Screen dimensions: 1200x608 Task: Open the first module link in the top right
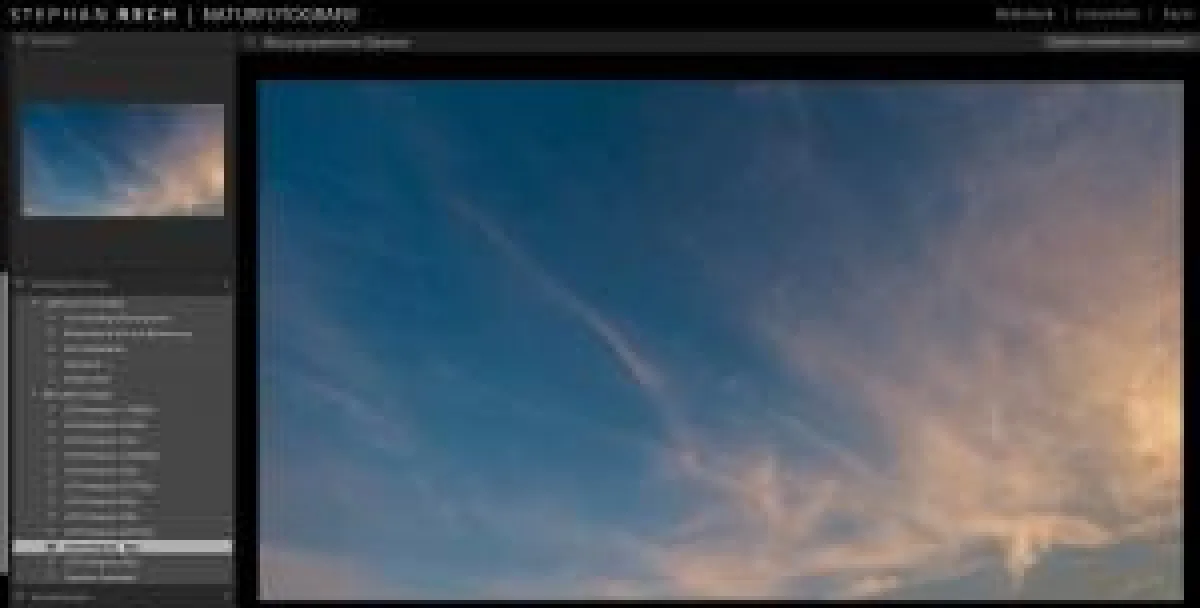tap(1024, 14)
